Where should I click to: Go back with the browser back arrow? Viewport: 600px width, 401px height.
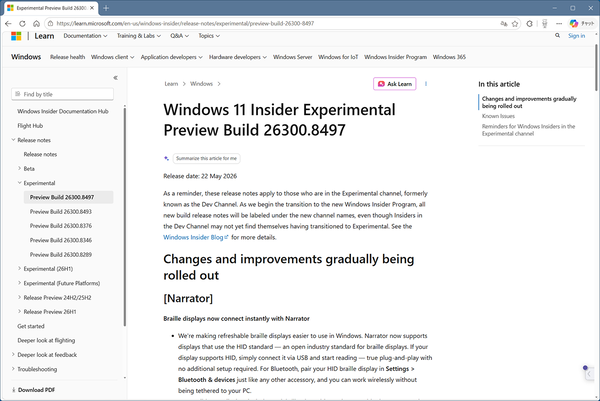[x=8, y=24]
